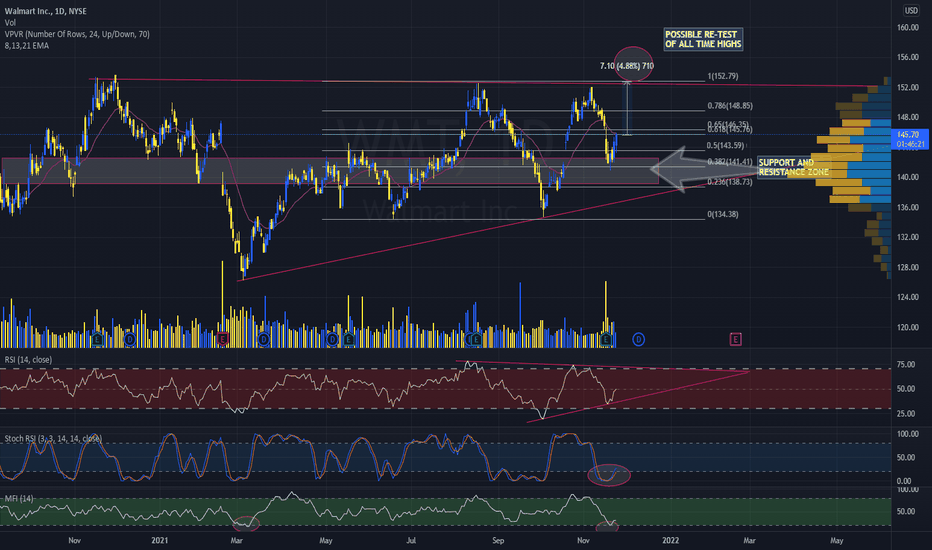This screenshot has width=932, height=550.
Task: Open the earnings E marker under August 2021
Action: pos(476,340)
